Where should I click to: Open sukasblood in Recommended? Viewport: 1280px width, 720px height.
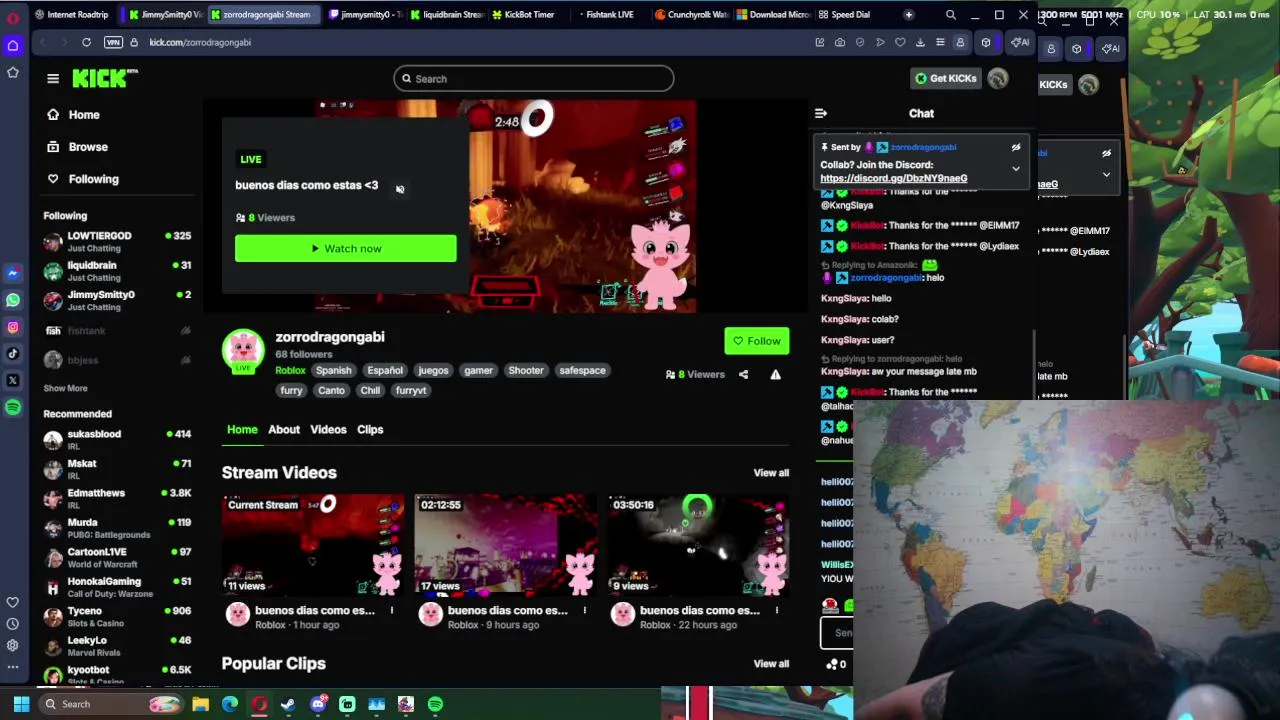[117, 440]
